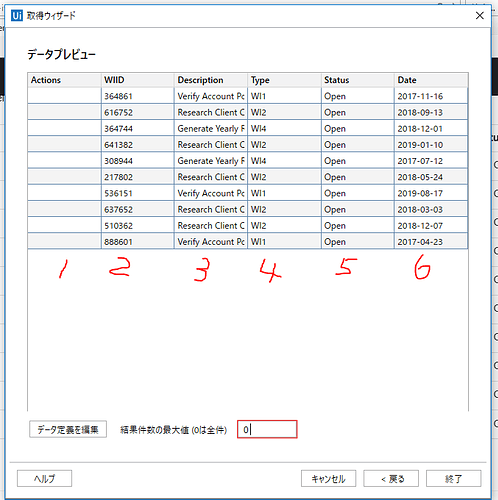Click the データ定義を編集 button
This screenshot has width=498, height=500.
[68, 429]
